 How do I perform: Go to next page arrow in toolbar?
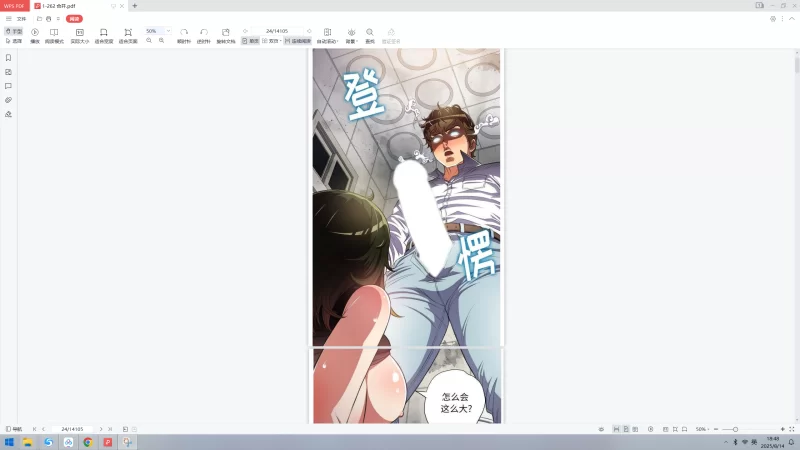point(309,31)
